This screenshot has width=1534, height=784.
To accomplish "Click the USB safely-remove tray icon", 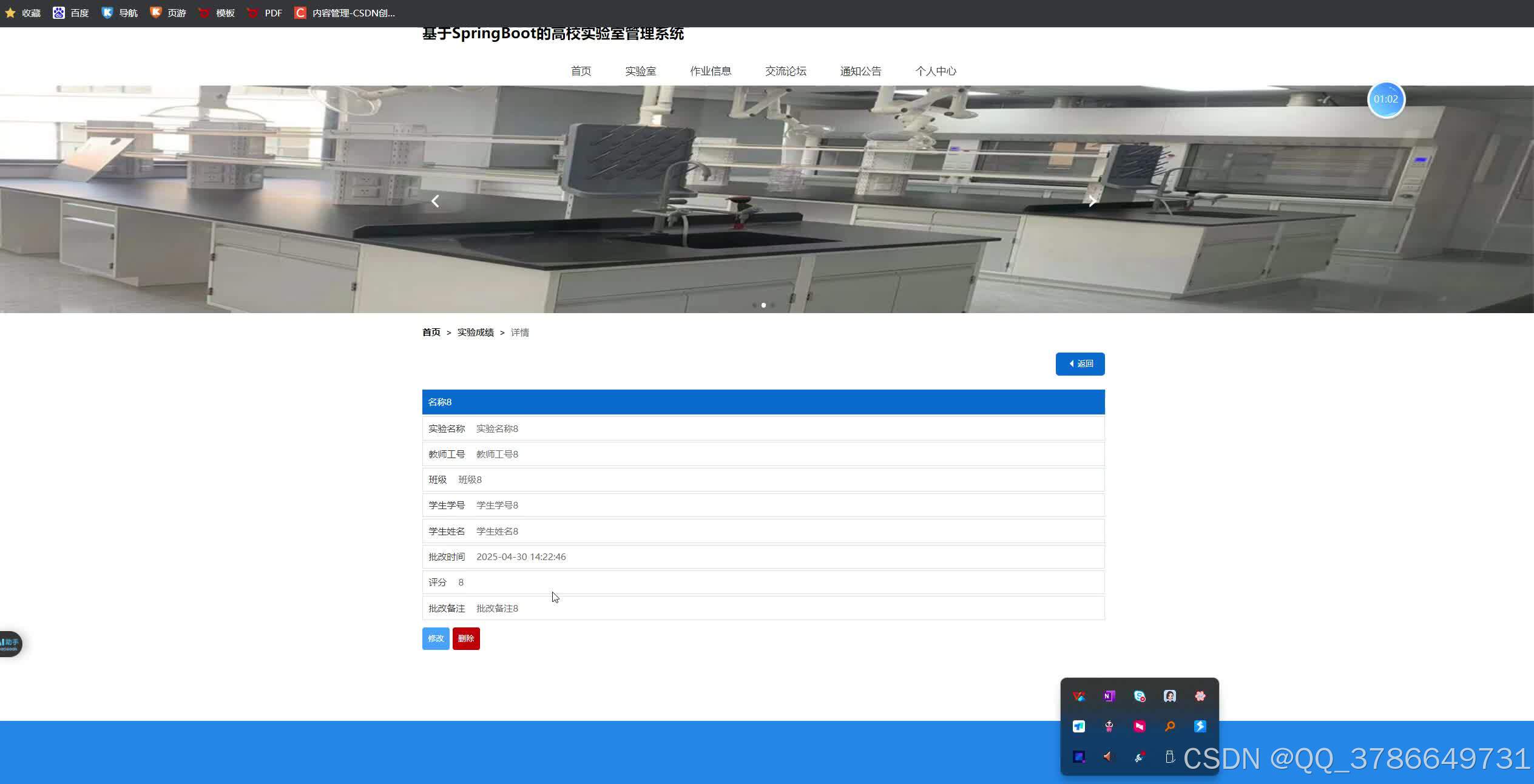I will pos(1169,757).
